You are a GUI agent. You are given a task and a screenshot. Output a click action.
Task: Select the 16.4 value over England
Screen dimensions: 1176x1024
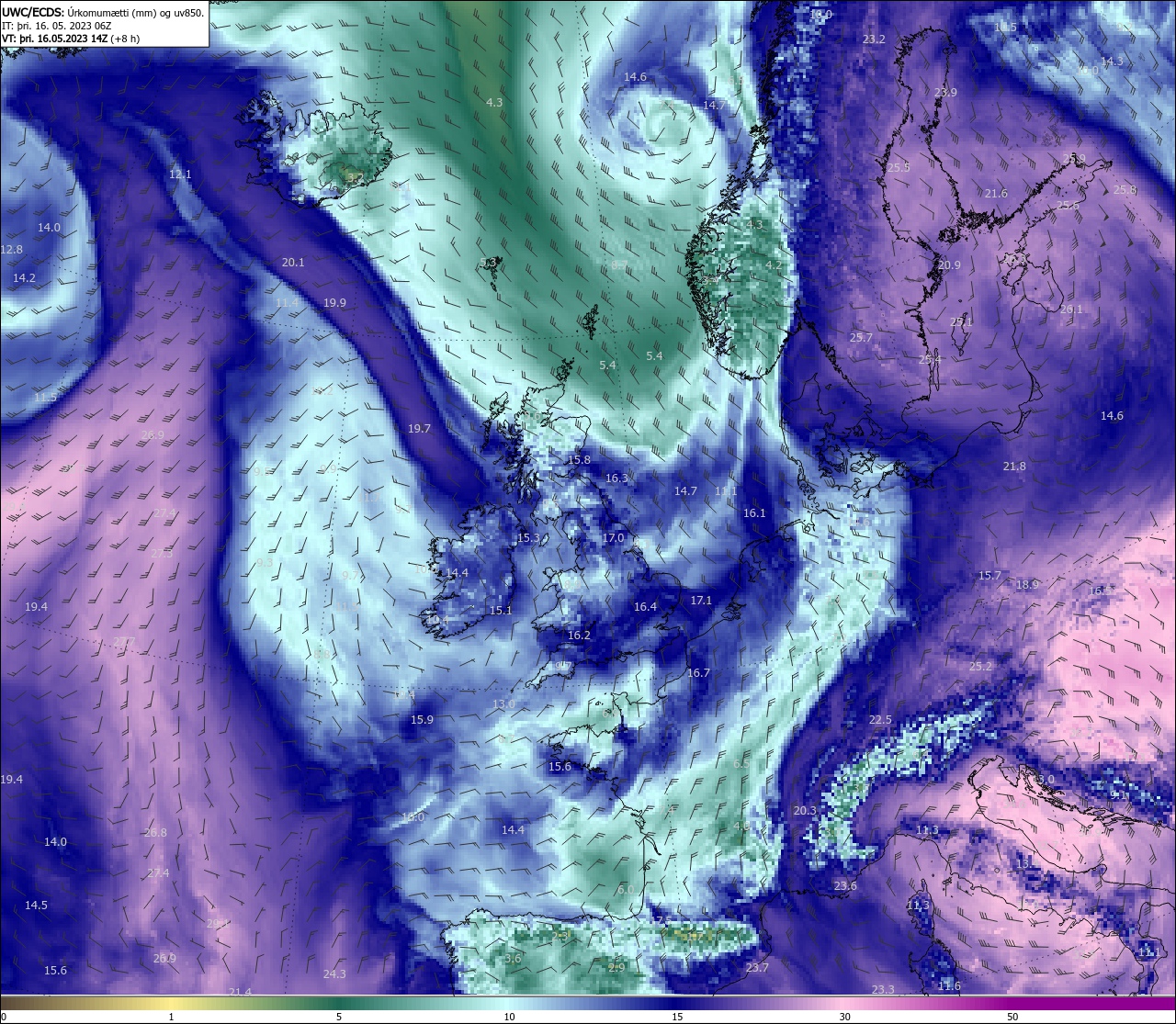(645, 607)
